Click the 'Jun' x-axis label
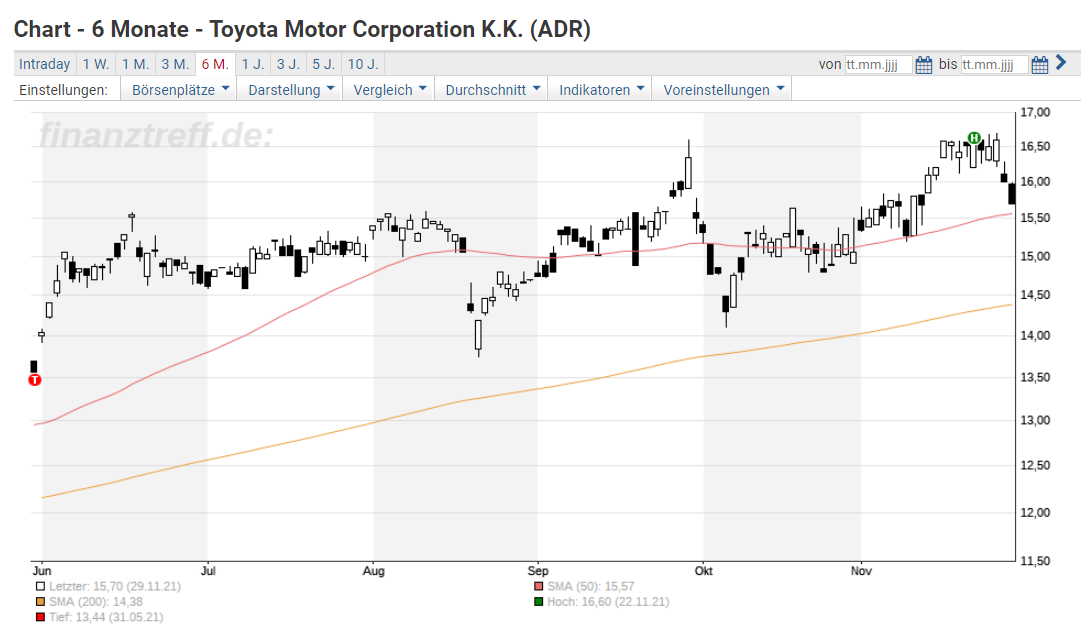The height and width of the screenshot is (639, 1088). click(x=42, y=571)
